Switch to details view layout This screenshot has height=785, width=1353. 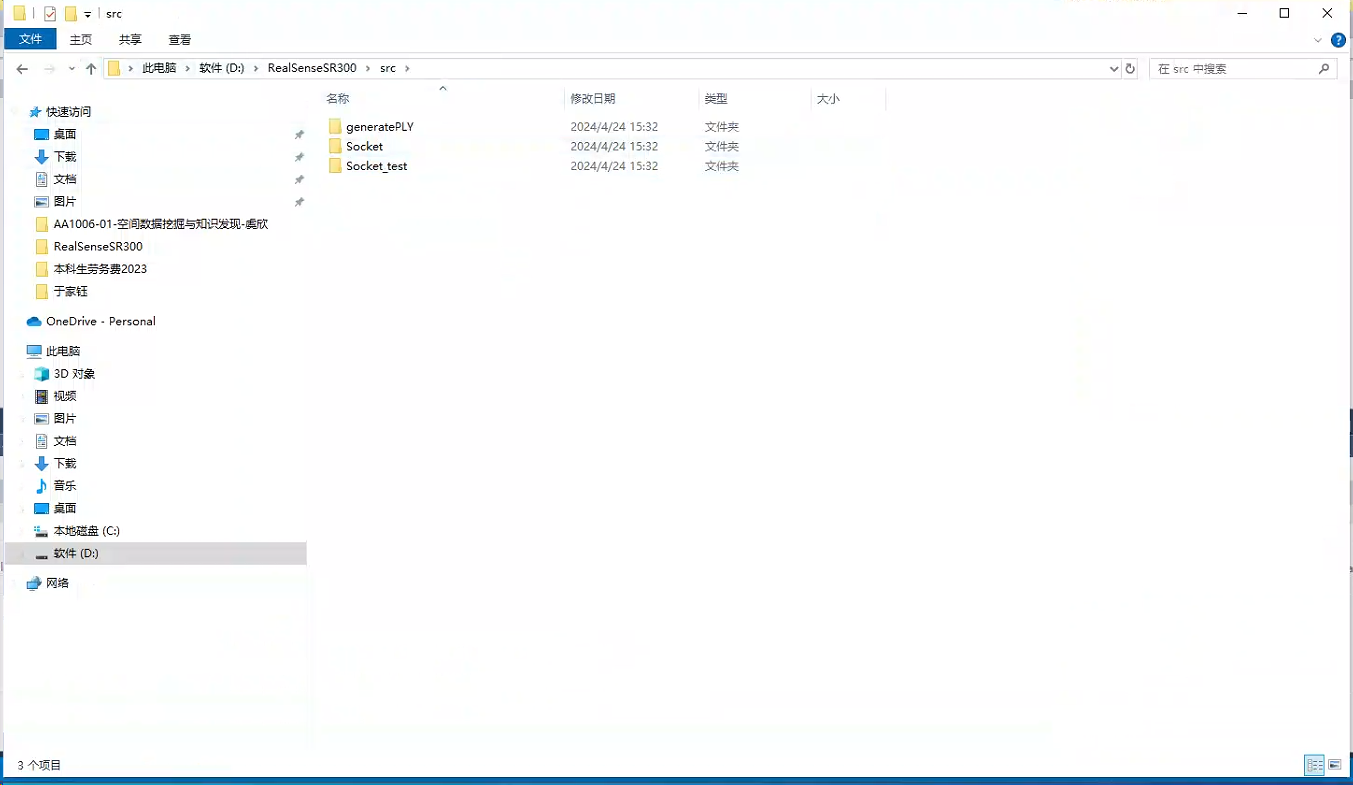click(1314, 765)
